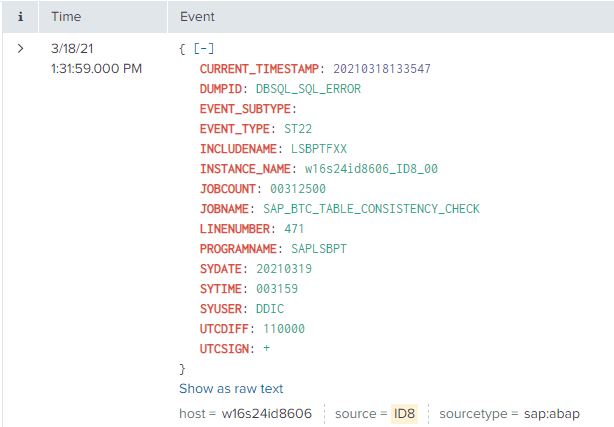Select host value w16s24id8606
614x427 pixels.
(x=267, y=413)
